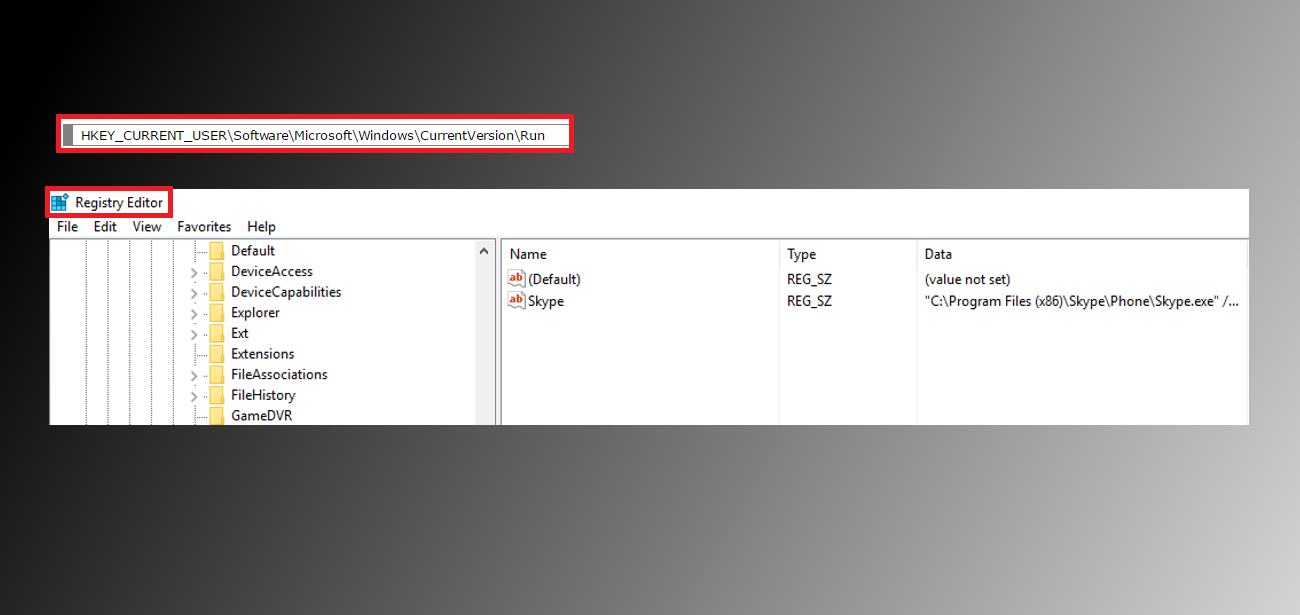Select the Default key in tree
1300x615 pixels.
coord(253,251)
